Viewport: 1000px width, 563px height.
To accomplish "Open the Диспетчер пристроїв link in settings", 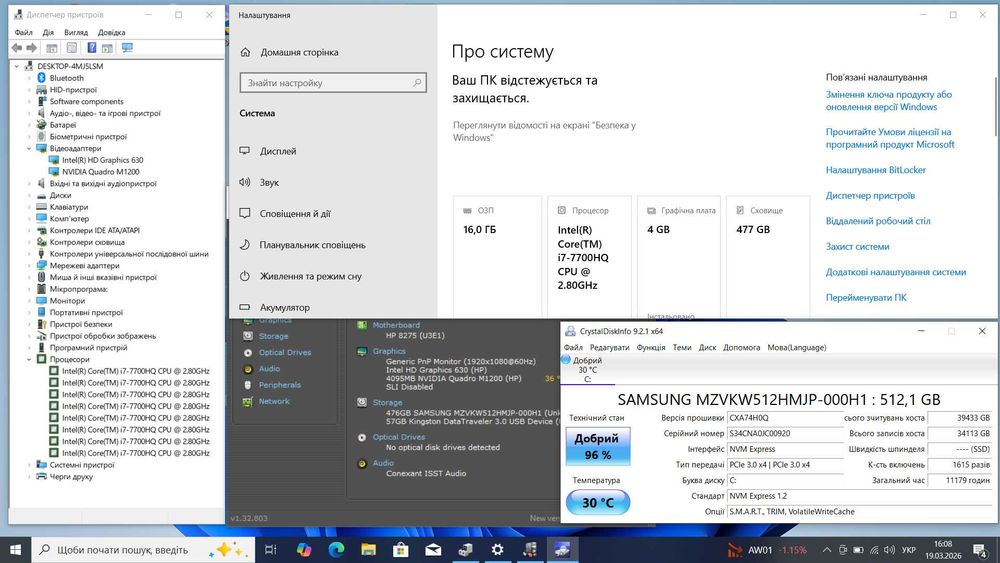I will (x=870, y=196).
